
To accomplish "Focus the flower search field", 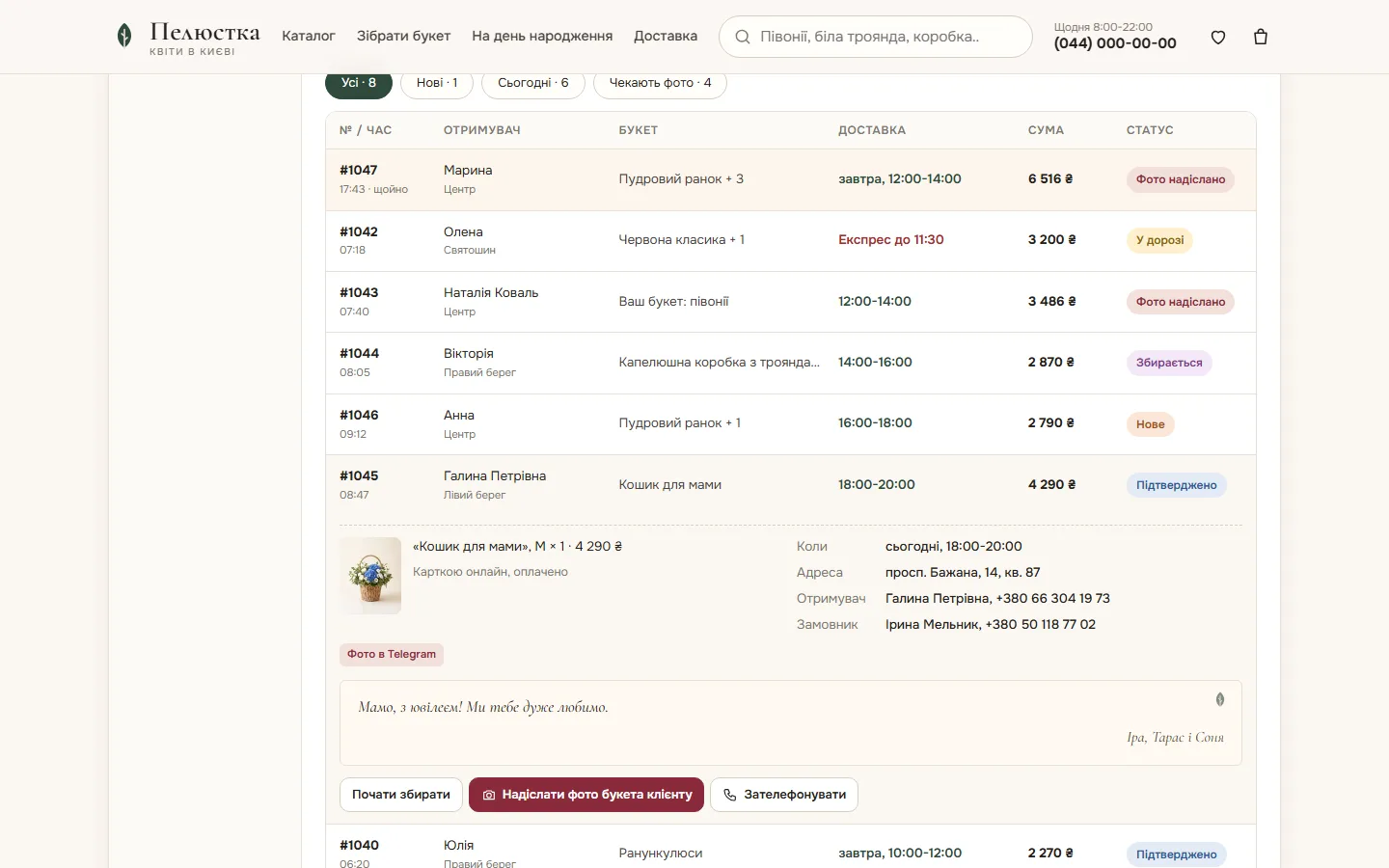I will [876, 37].
